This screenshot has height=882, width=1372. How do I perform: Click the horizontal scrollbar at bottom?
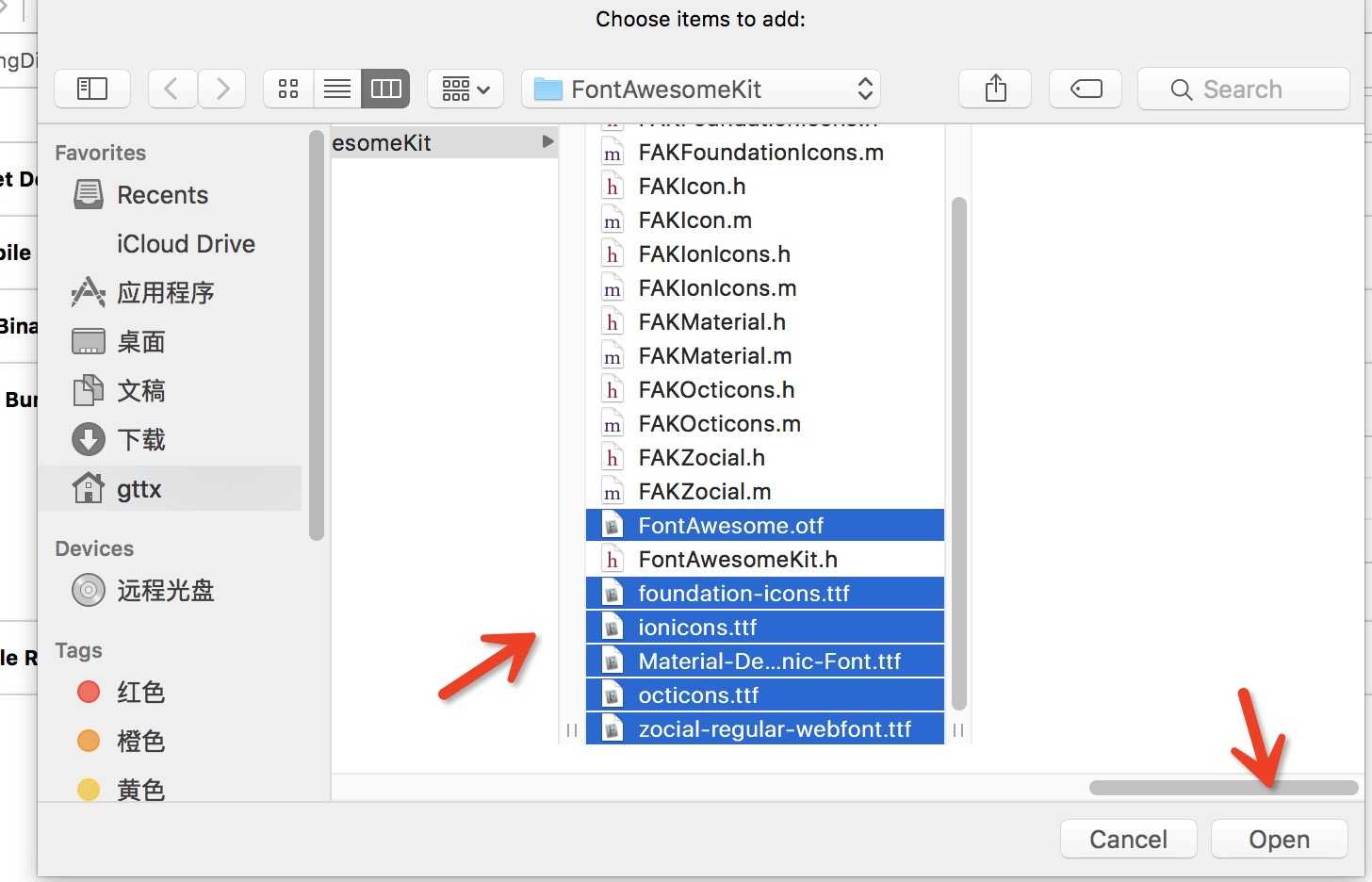point(1223,788)
